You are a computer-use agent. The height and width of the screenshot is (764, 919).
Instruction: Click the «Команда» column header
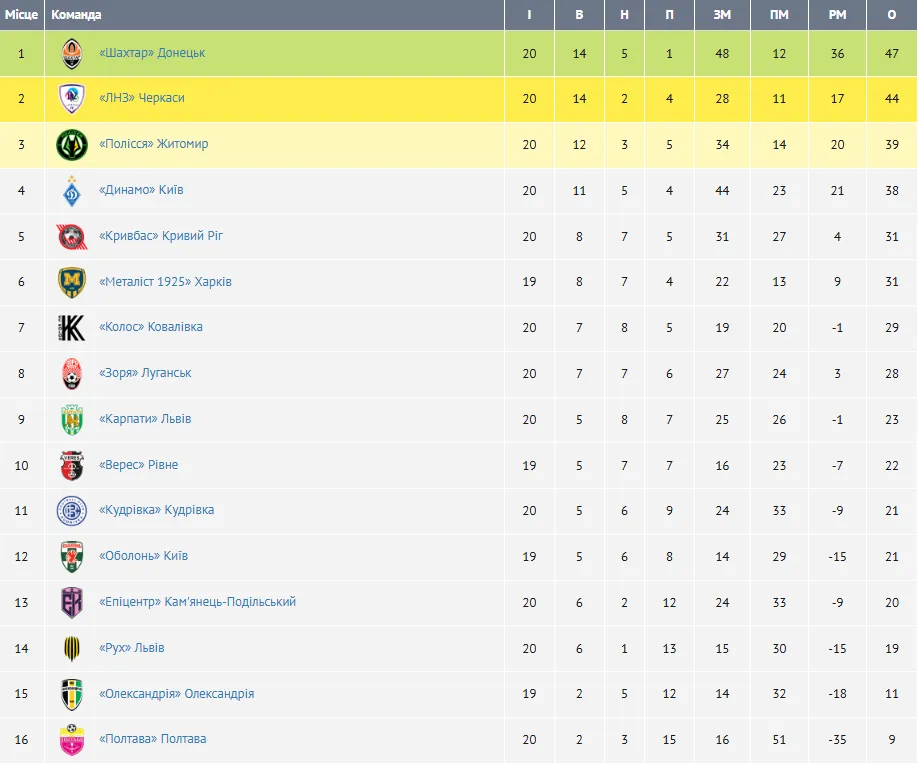[x=76, y=15]
